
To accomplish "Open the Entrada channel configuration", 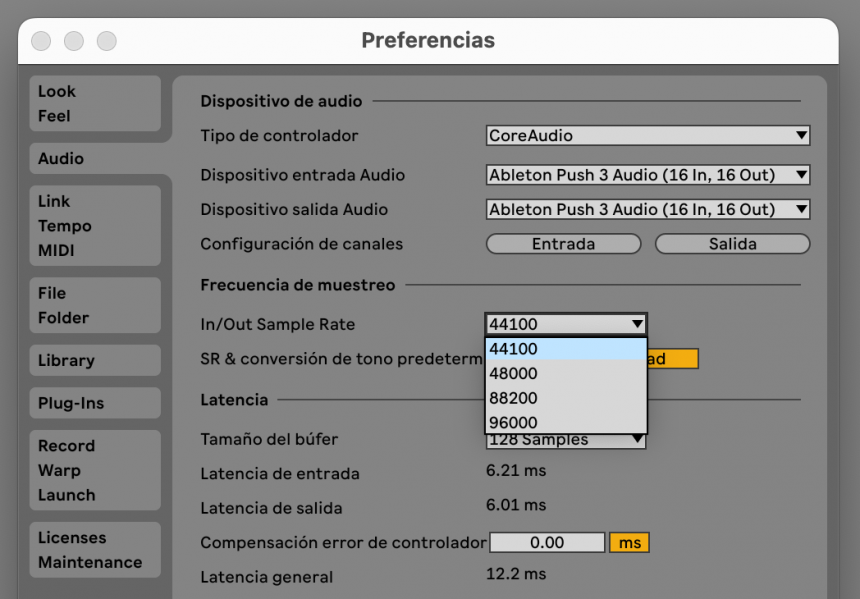I will tap(563, 243).
